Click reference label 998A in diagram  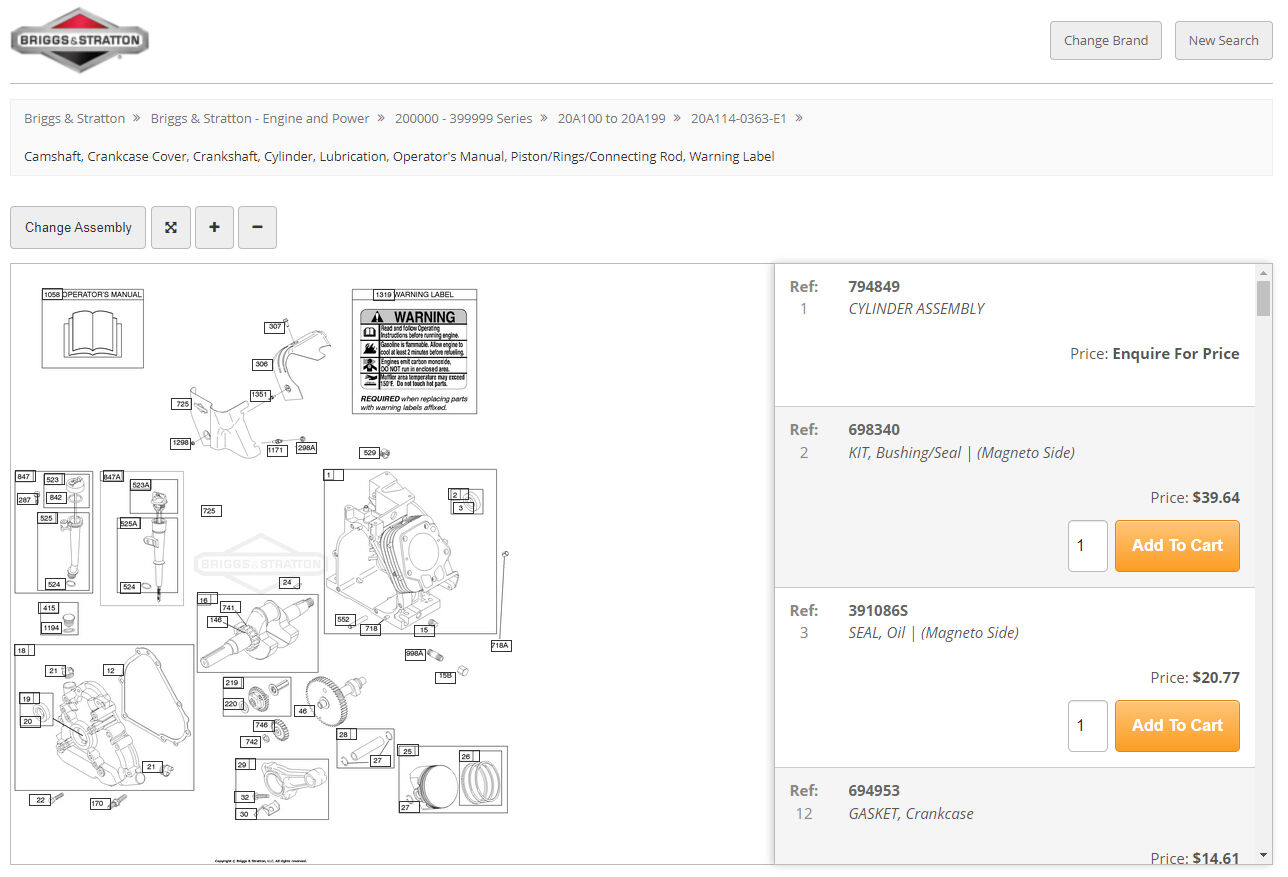[x=415, y=653]
